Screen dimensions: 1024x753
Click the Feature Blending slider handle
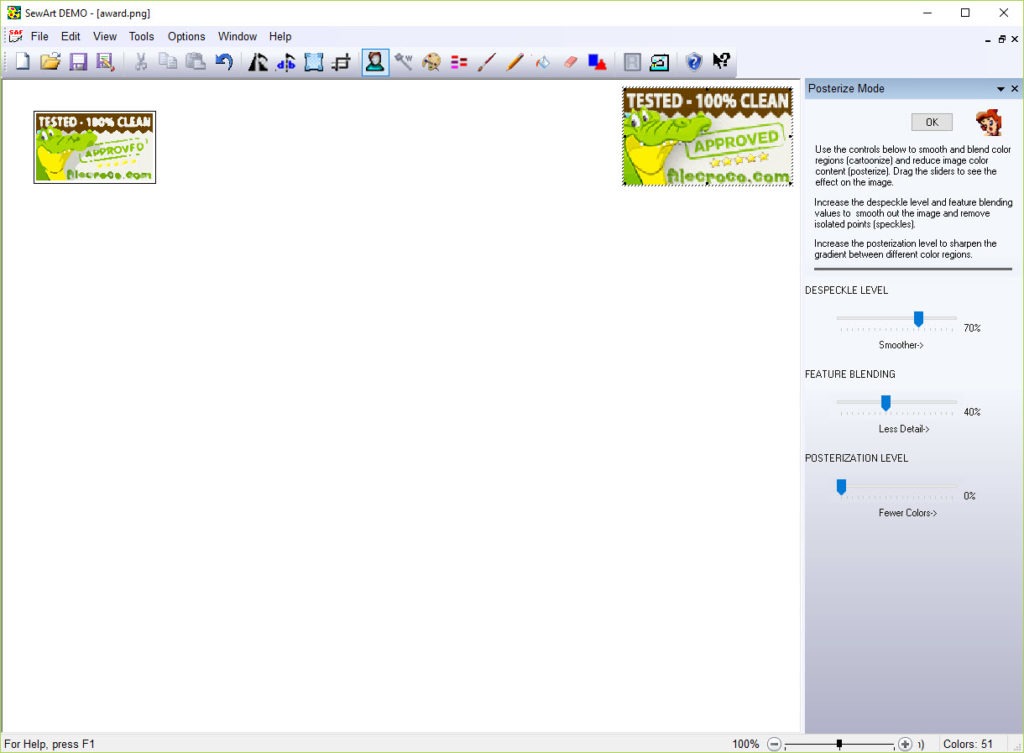[886, 403]
